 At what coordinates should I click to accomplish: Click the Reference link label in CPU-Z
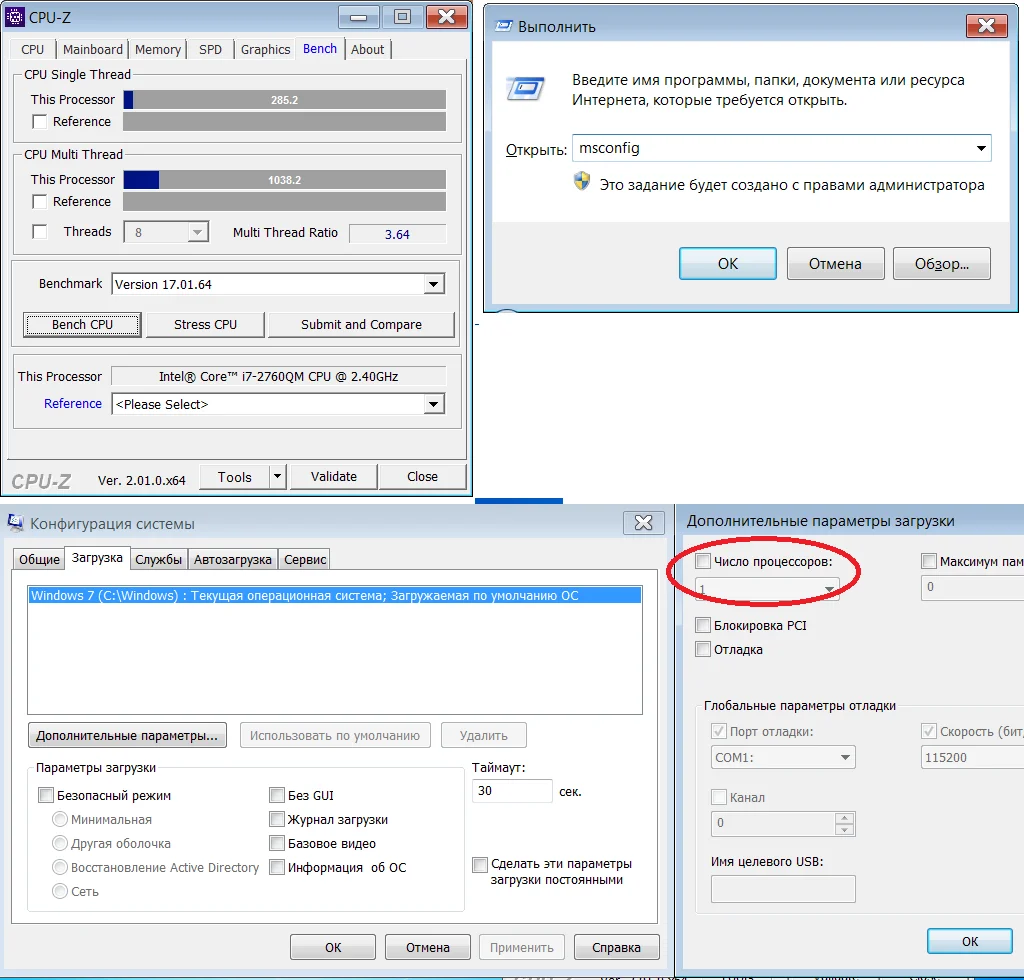[x=72, y=403]
